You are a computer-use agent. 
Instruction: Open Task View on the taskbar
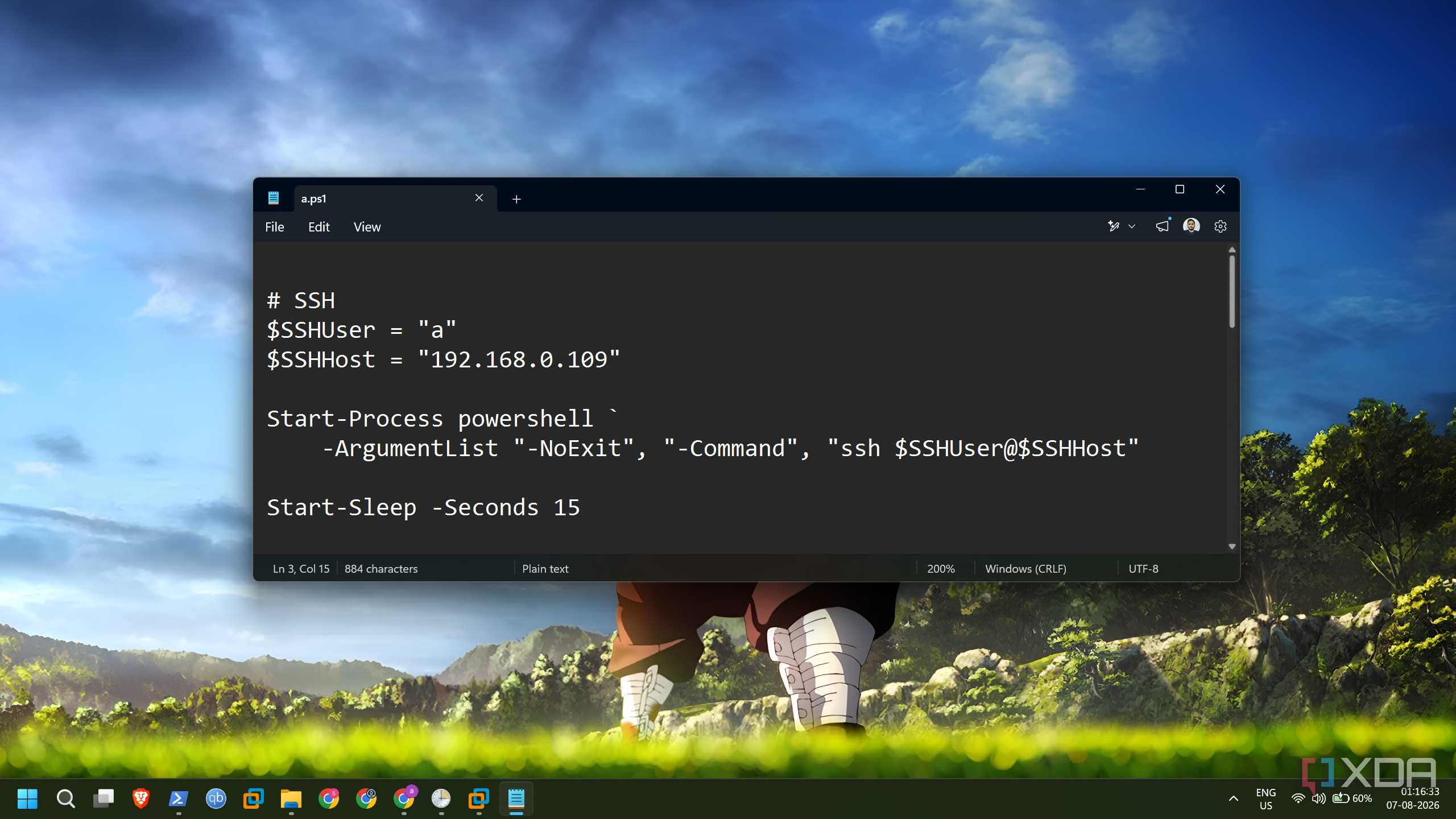(x=104, y=799)
